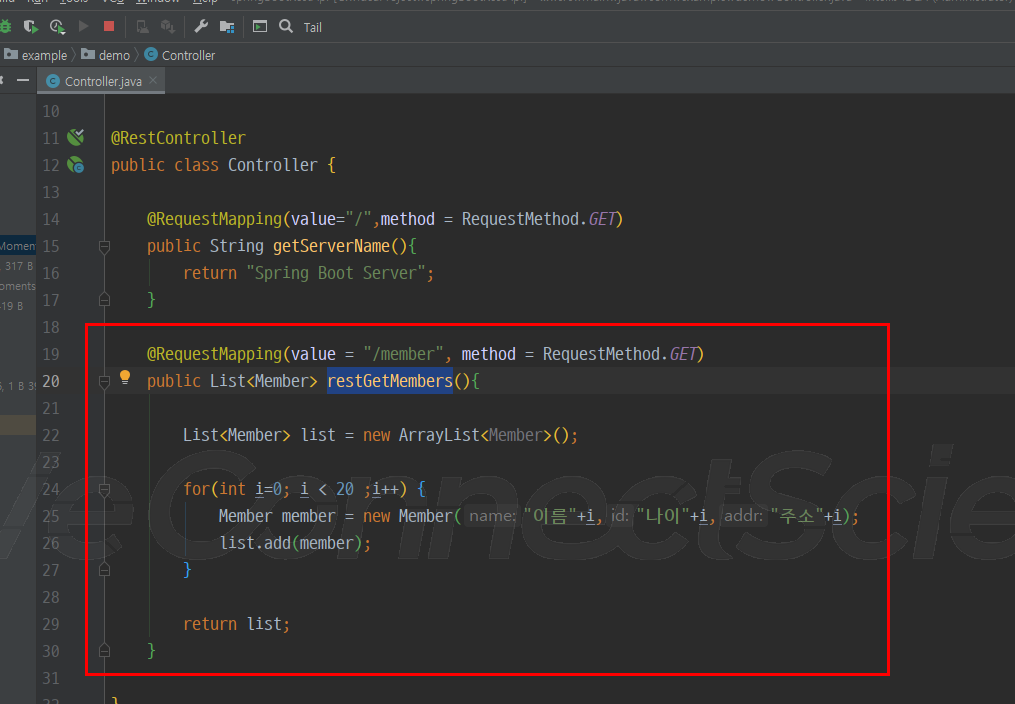Viewport: 1015px width, 704px height.
Task: Click the class name Controller on line 12
Action: coord(273,165)
